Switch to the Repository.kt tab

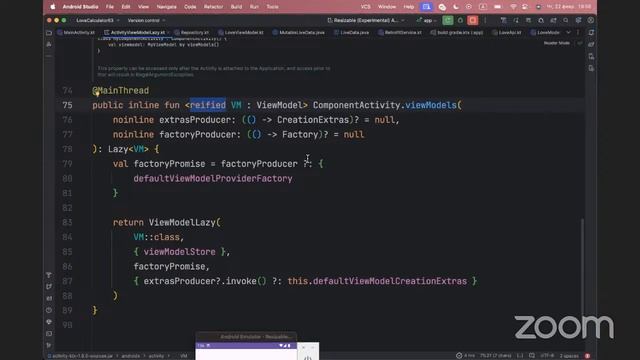coord(191,33)
